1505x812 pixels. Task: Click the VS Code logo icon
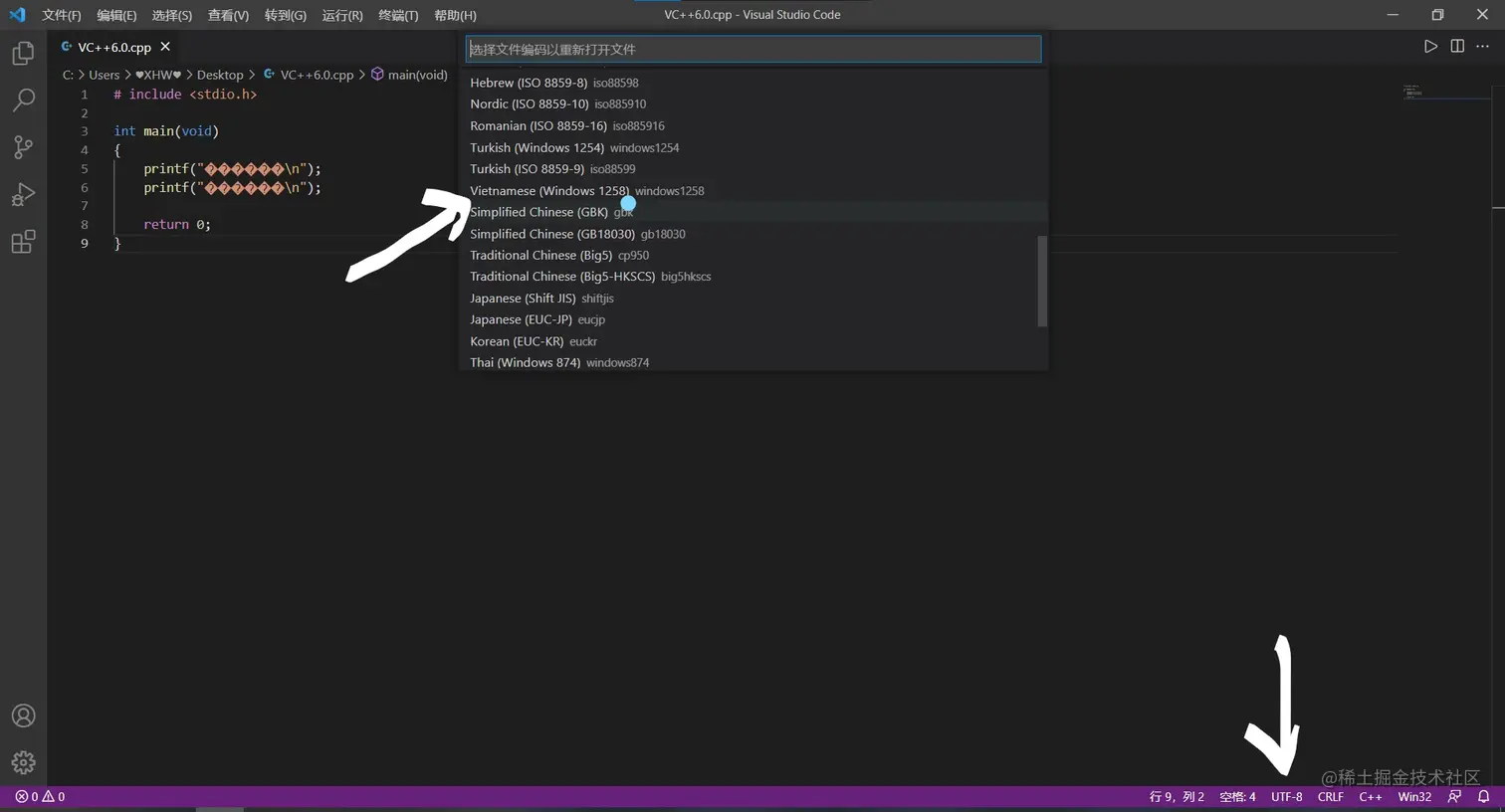(x=17, y=15)
